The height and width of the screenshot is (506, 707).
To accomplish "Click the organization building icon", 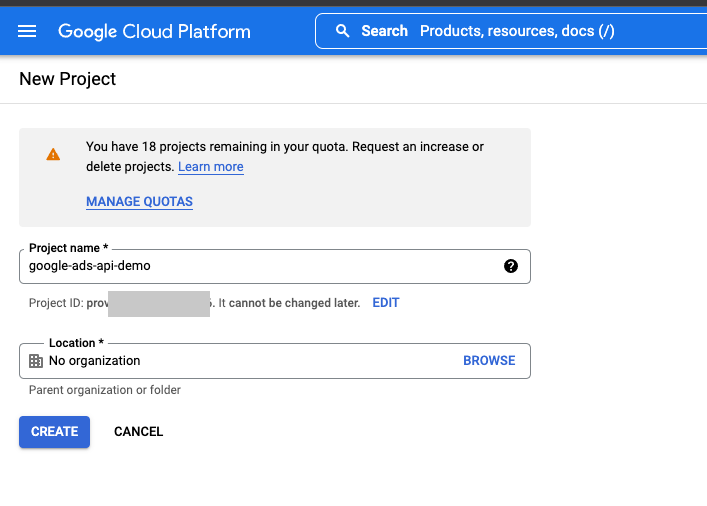I will pos(36,361).
